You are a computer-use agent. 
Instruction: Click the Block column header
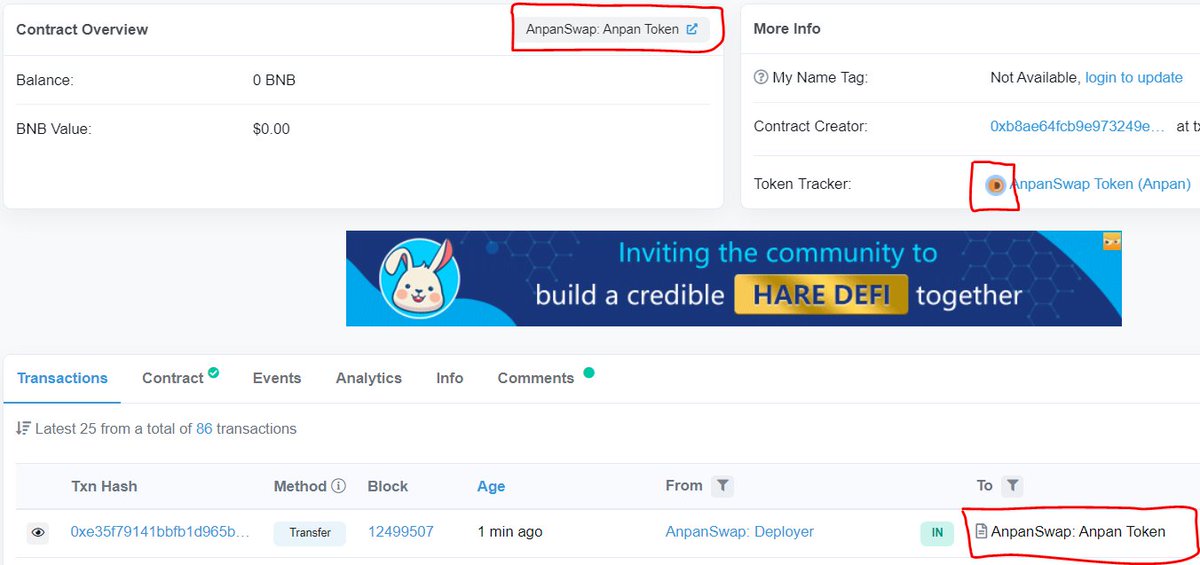(x=388, y=486)
